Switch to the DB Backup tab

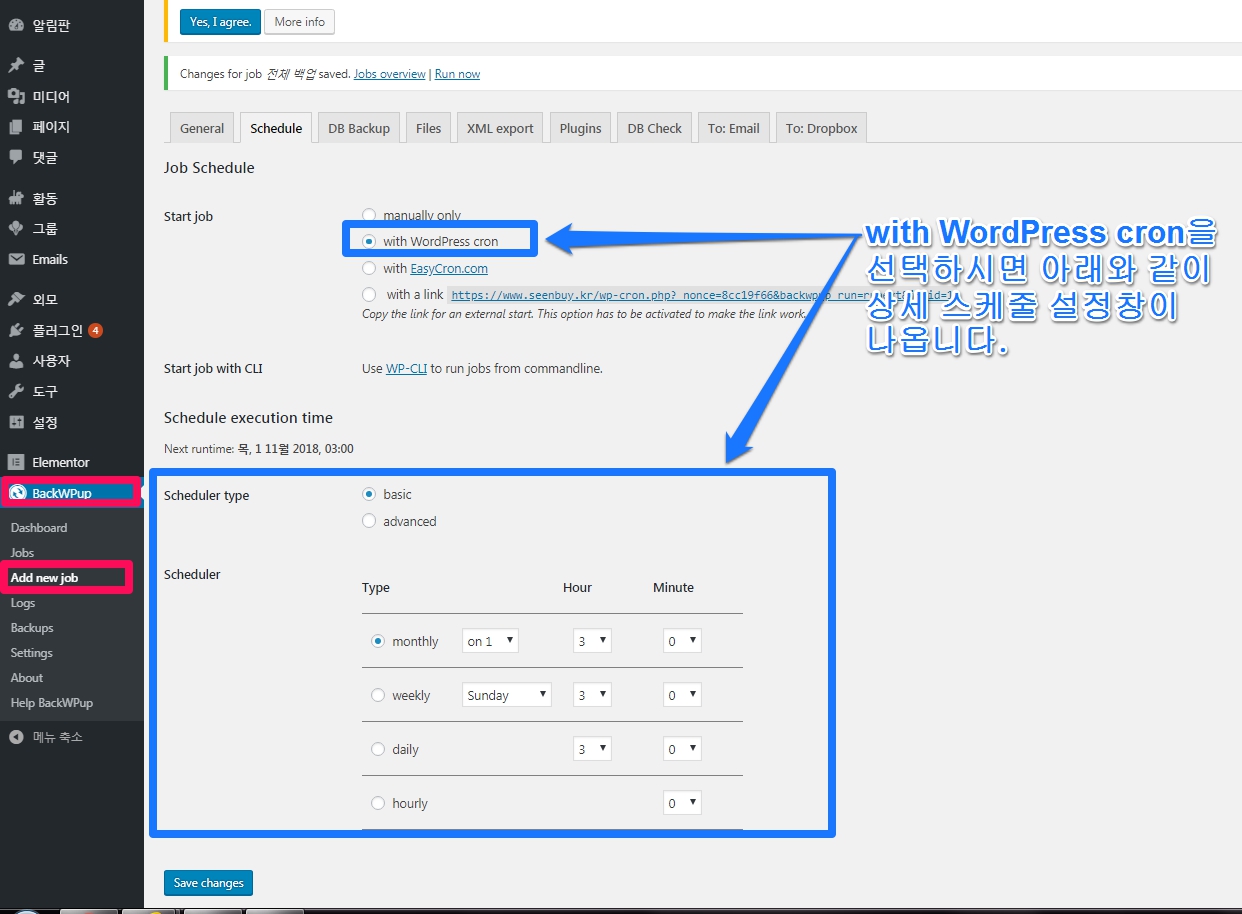pyautogui.click(x=359, y=128)
